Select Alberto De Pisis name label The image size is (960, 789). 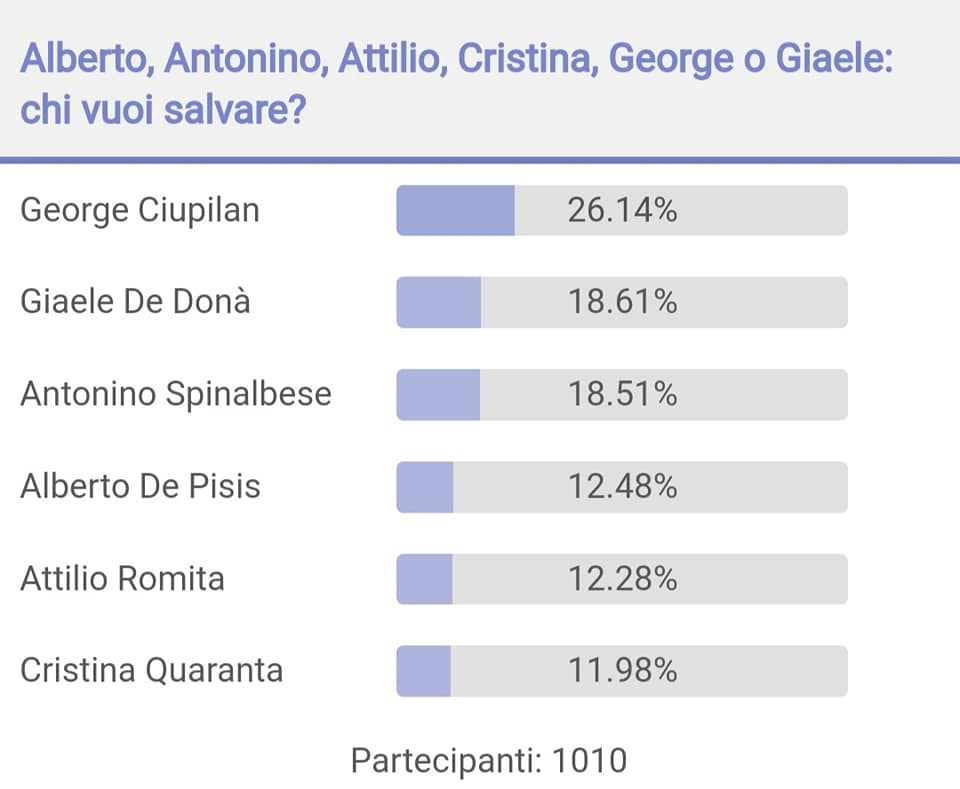140,487
